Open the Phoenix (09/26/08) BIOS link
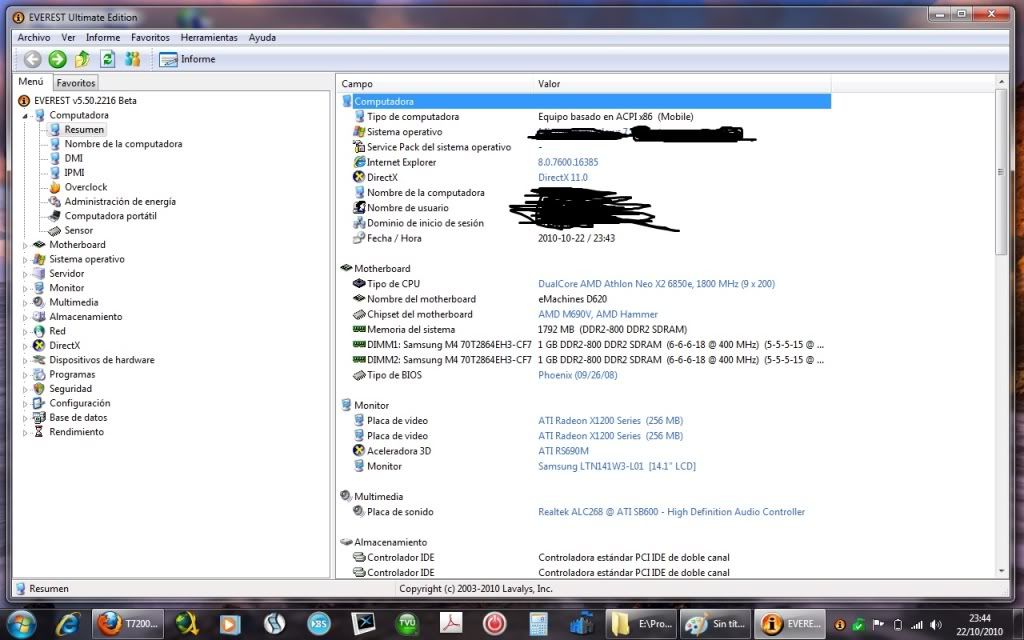Screen dimensions: 1024x640 pos(577,375)
